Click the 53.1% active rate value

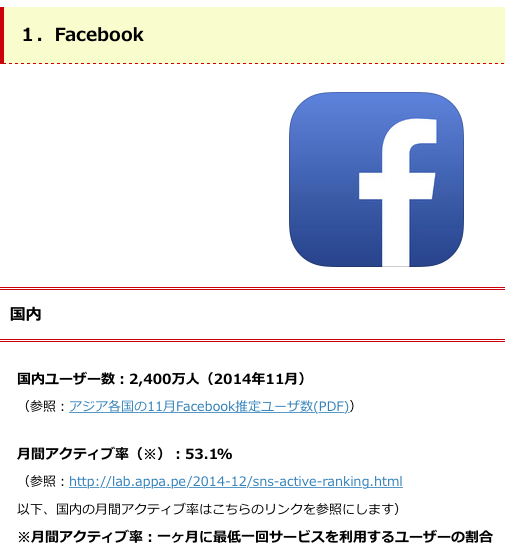[208, 454]
